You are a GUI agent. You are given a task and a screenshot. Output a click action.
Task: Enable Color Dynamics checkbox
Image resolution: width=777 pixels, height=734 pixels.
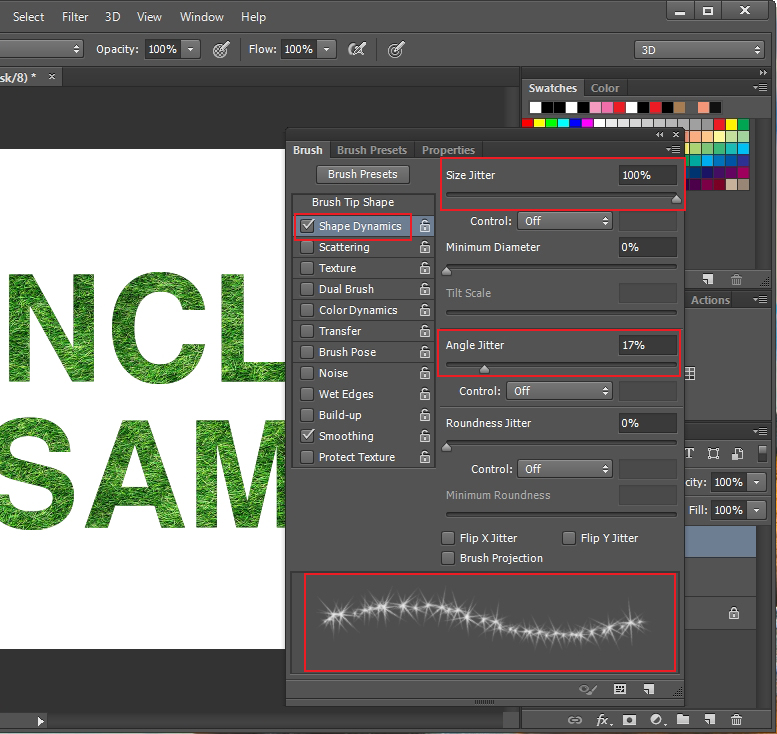click(307, 310)
